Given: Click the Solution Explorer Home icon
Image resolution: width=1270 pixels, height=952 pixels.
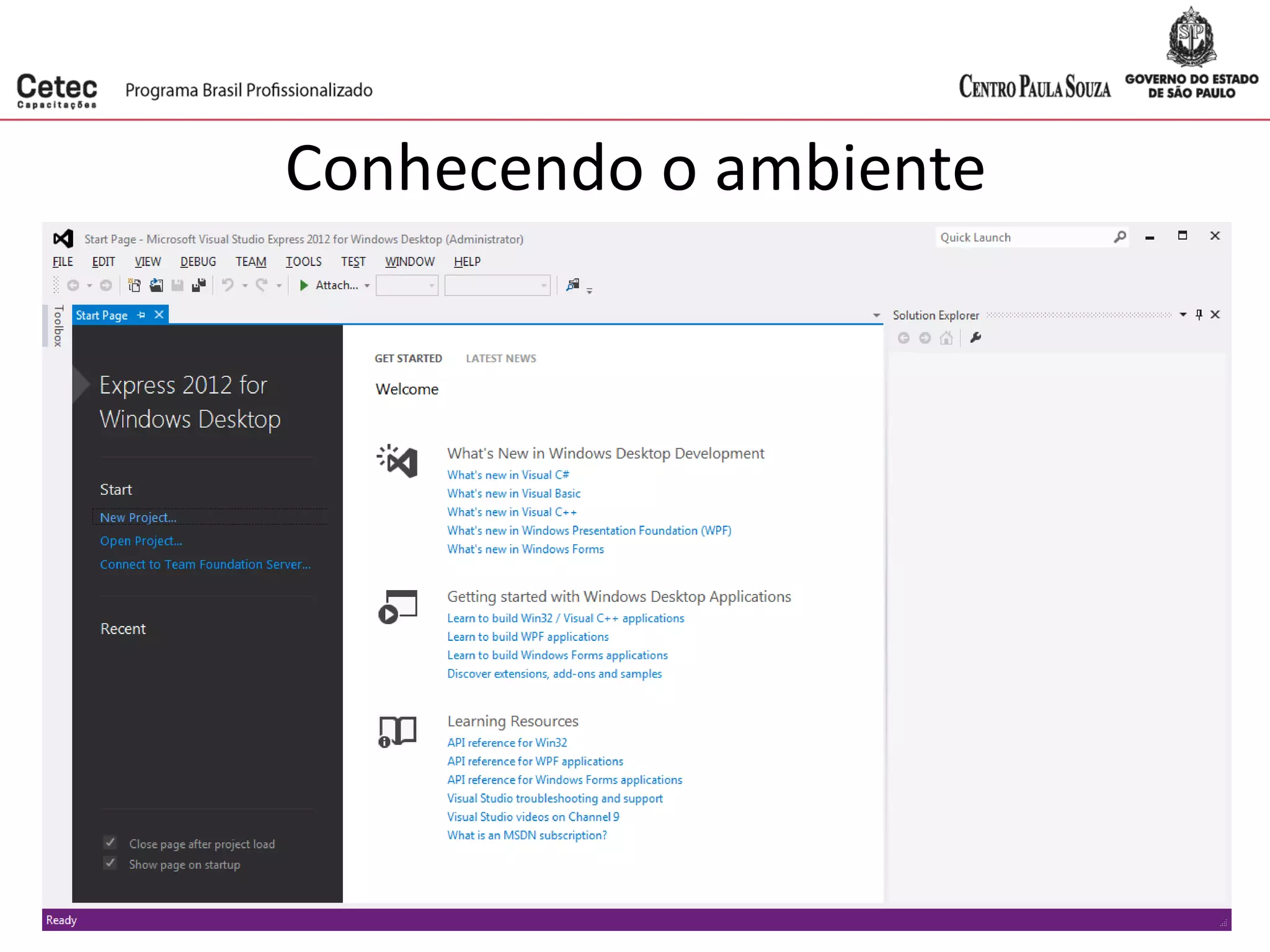Looking at the screenshot, I should coord(946,338).
